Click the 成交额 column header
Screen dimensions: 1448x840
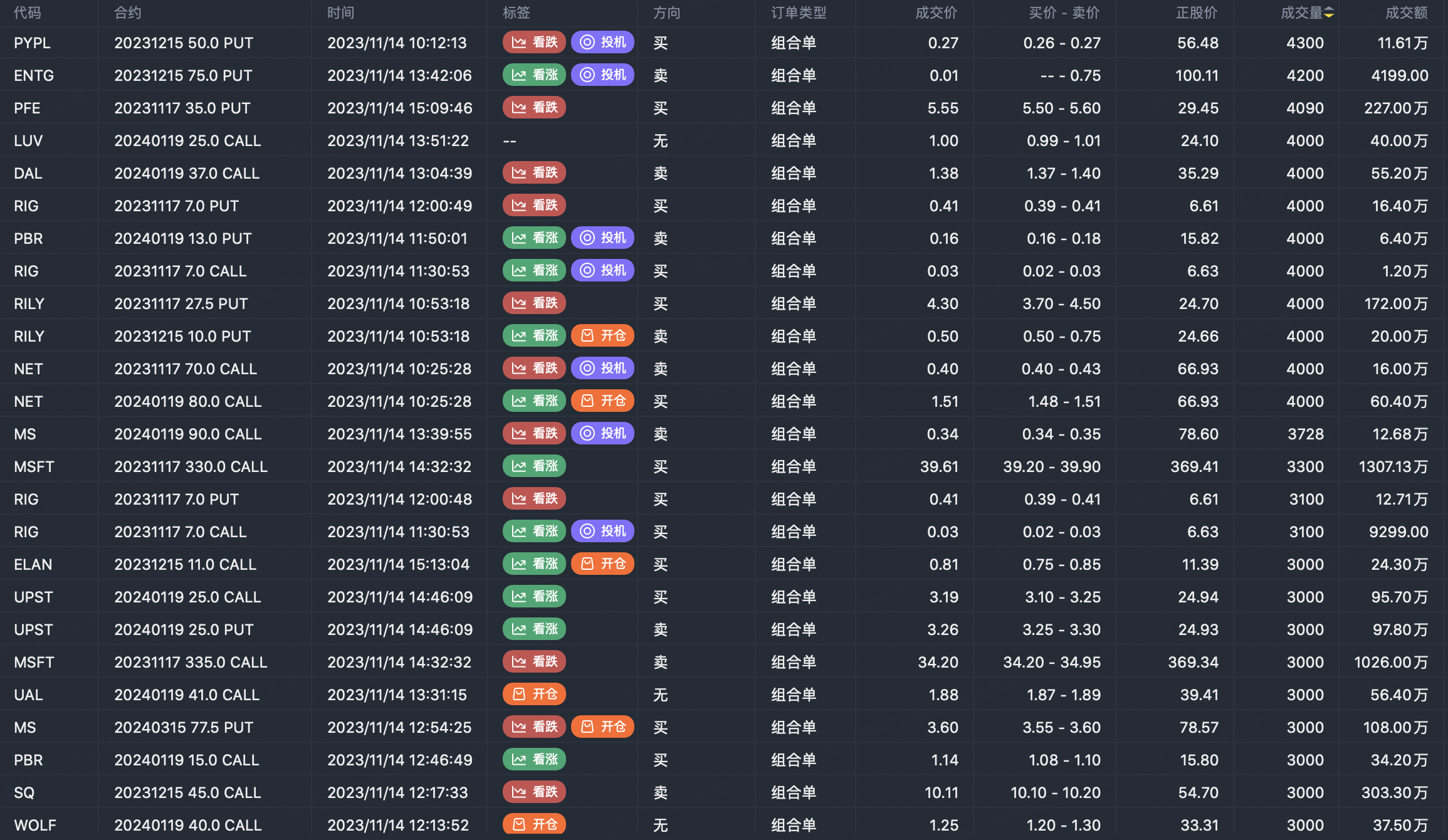tap(1407, 13)
